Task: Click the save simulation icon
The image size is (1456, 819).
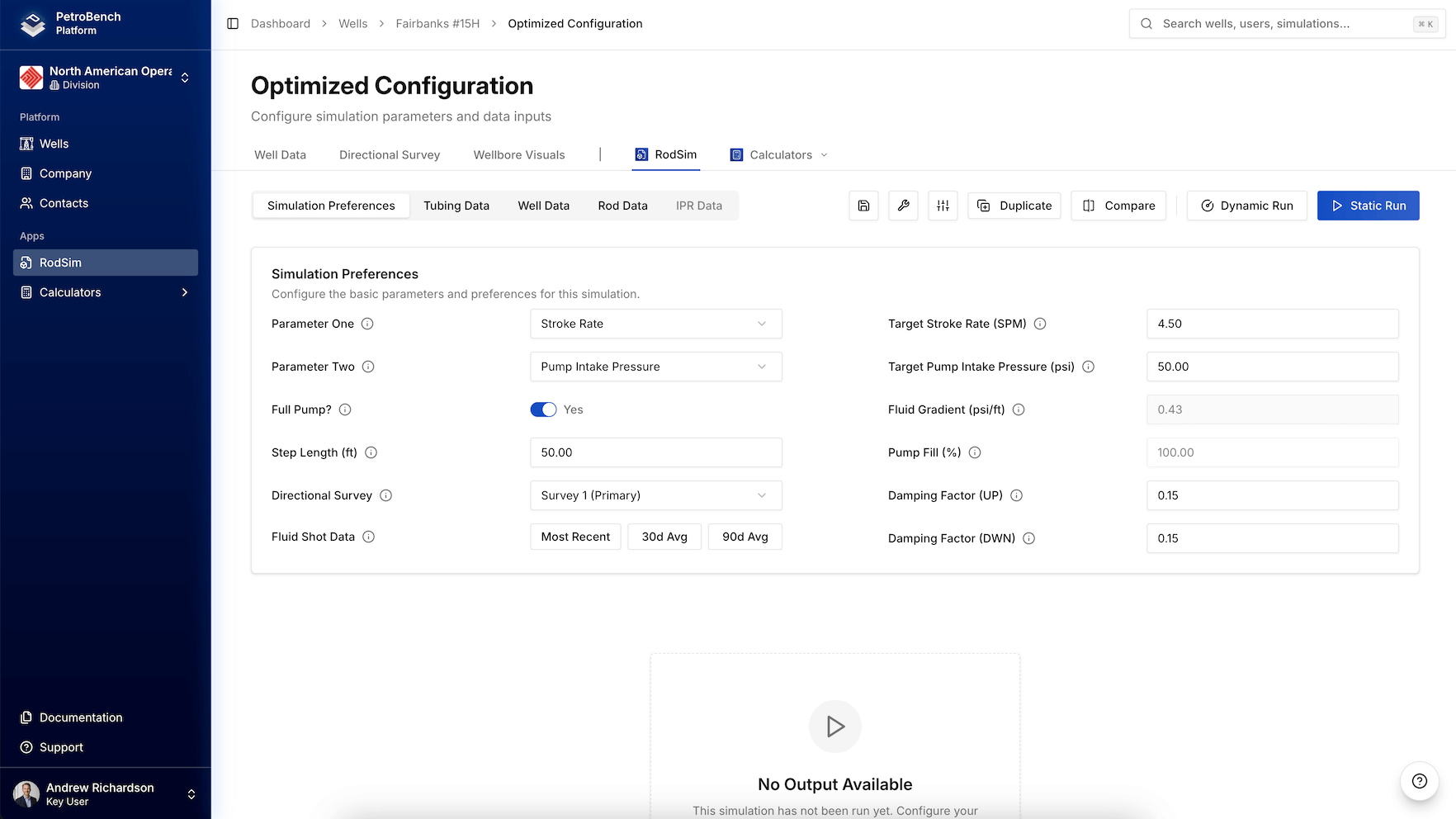Action: (863, 206)
